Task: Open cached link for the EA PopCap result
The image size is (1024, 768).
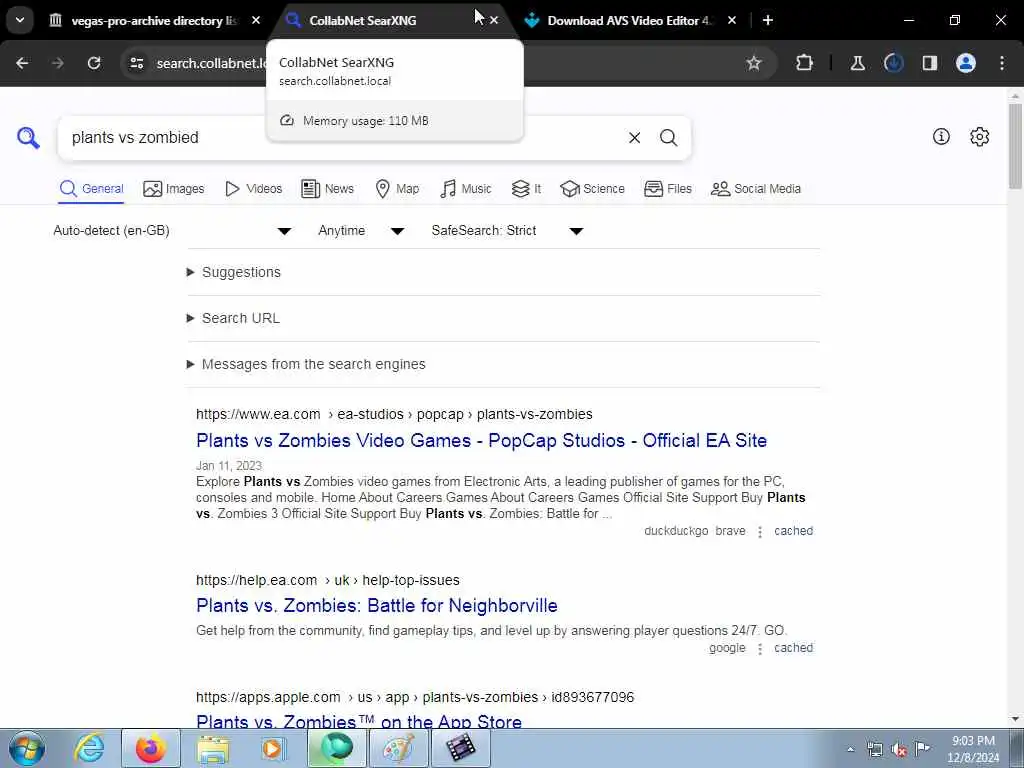Action: [793, 531]
